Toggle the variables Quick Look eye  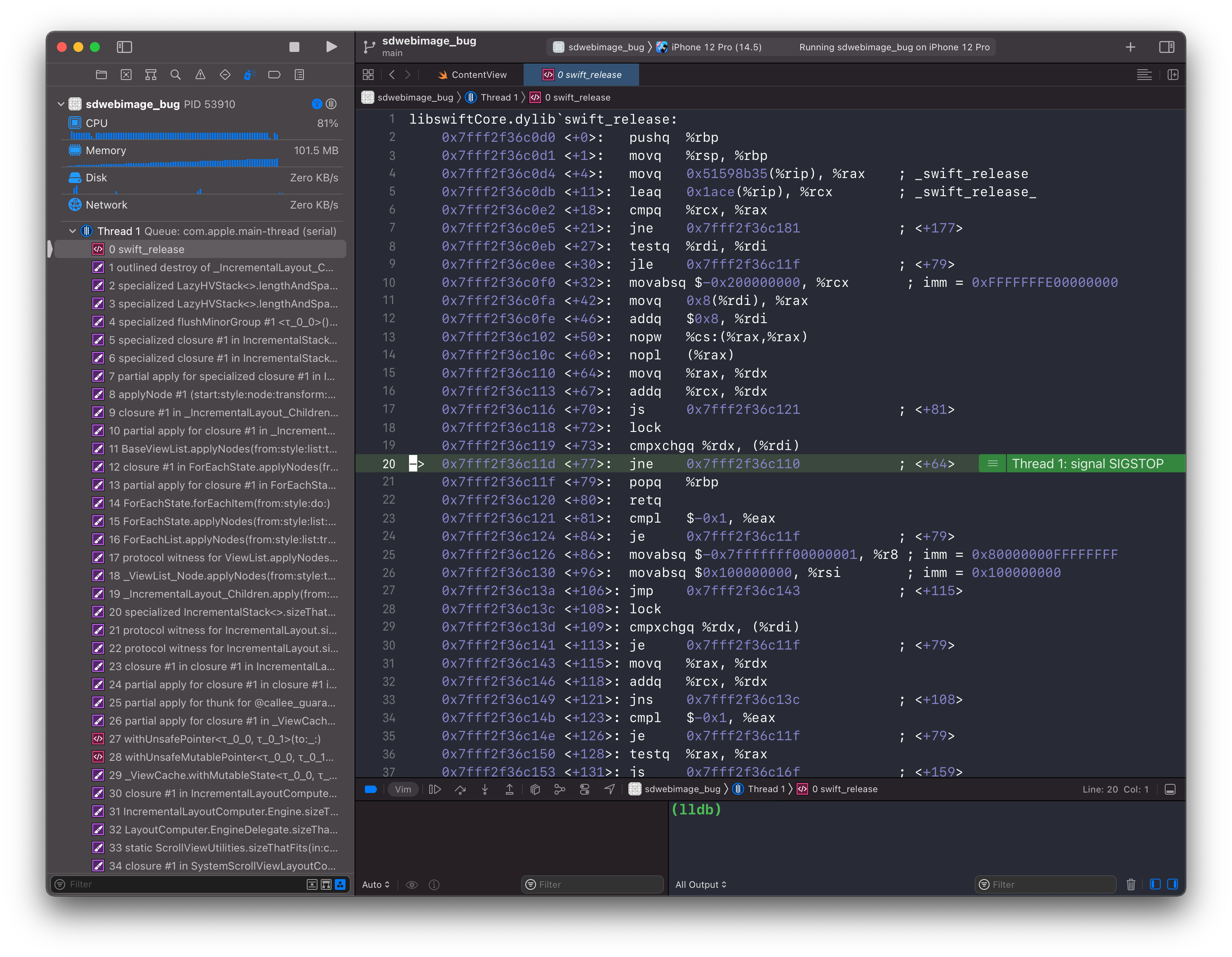(x=412, y=884)
